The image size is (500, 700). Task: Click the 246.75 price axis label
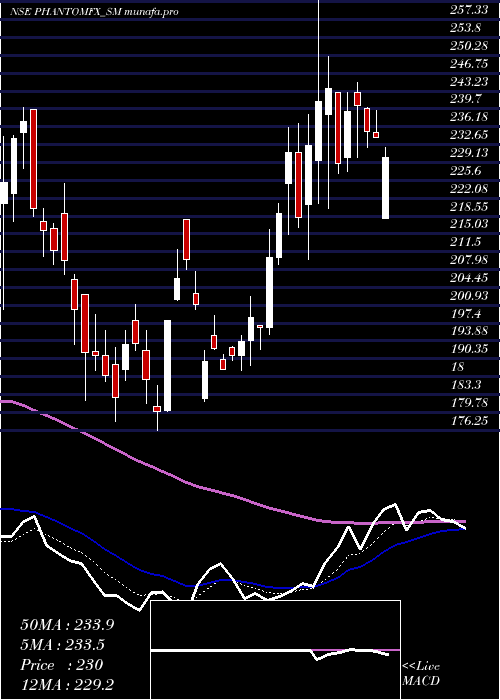(468, 63)
